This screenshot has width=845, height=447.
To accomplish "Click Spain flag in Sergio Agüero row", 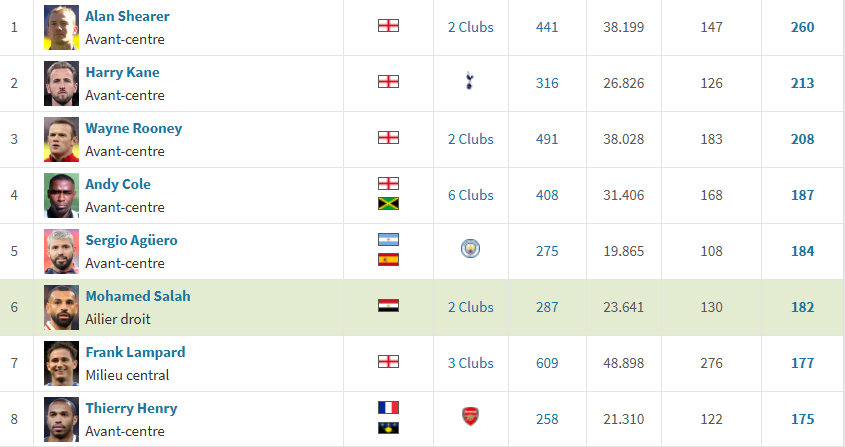I will pos(389,260).
